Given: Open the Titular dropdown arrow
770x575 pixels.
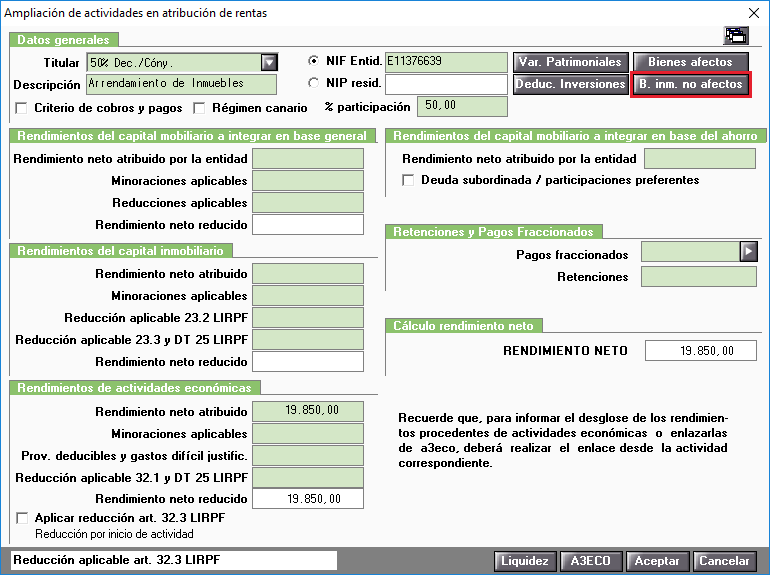Looking at the screenshot, I should click(x=269, y=62).
